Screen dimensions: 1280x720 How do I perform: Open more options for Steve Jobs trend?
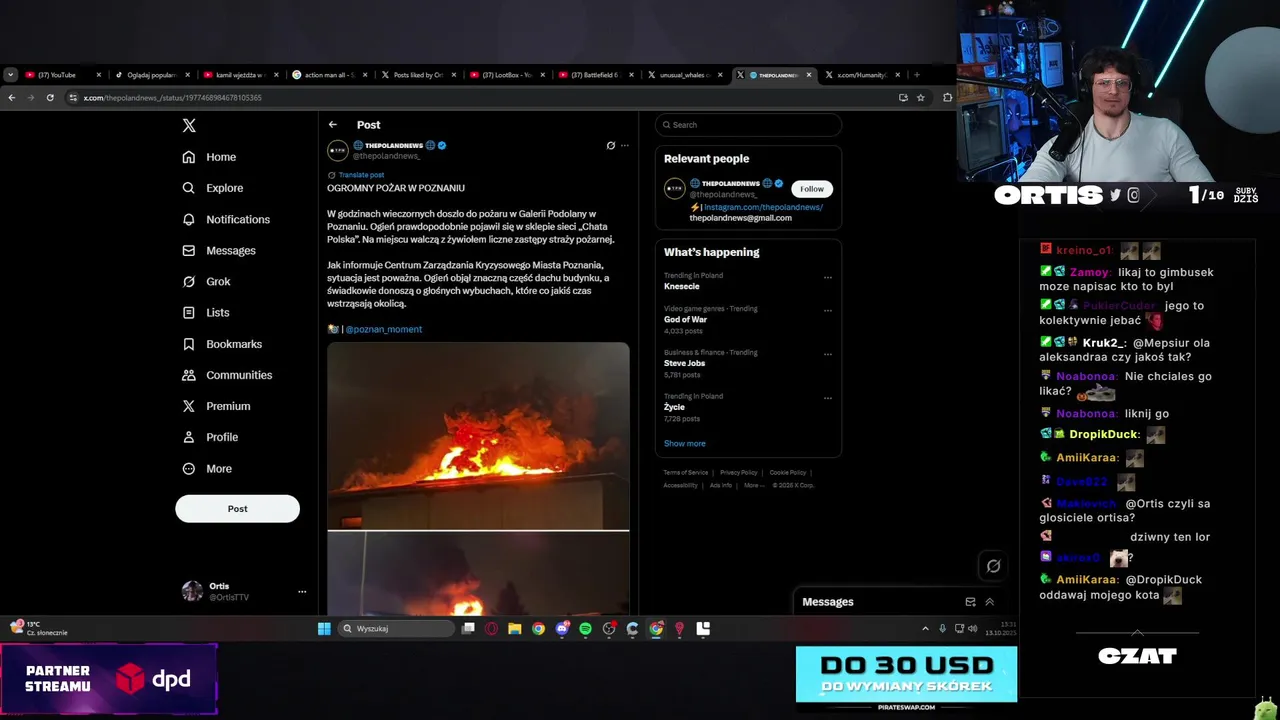tap(827, 354)
